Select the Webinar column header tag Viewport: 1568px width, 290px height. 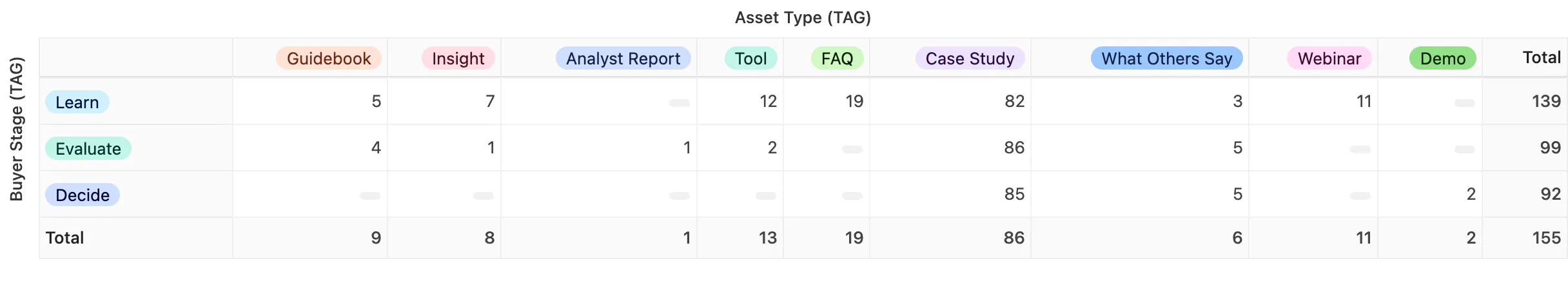(x=1329, y=59)
